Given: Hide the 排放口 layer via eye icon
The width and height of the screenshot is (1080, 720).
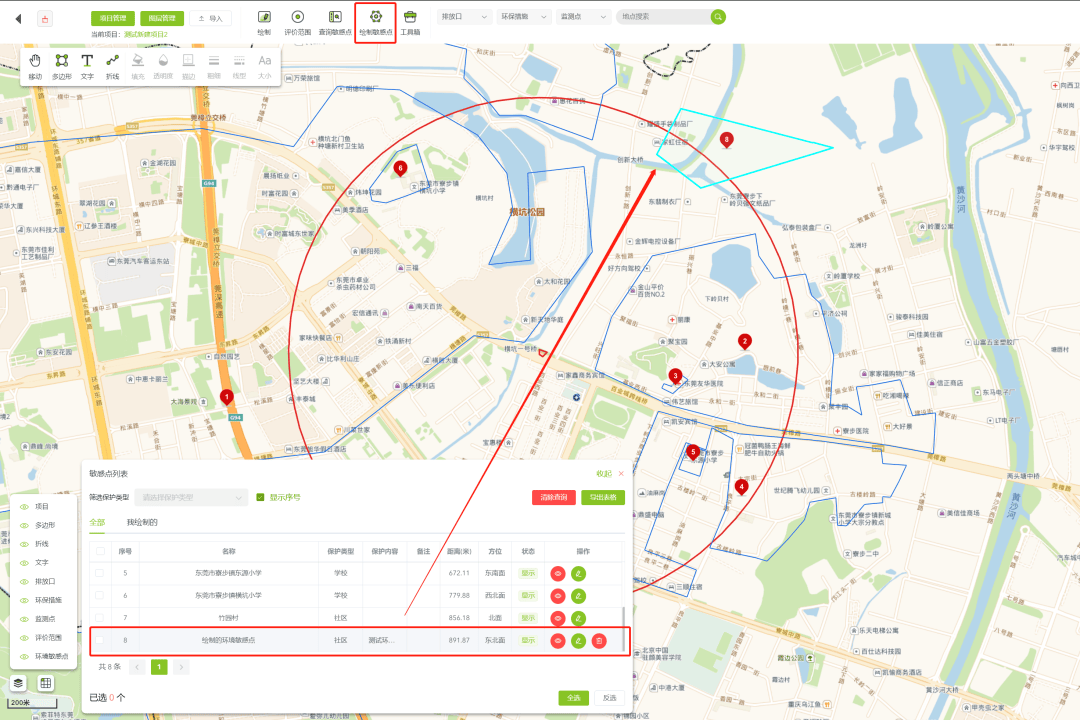Looking at the screenshot, I should [x=25, y=581].
